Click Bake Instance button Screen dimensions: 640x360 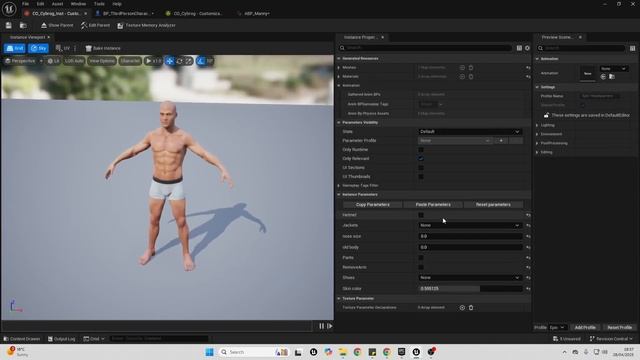(103, 48)
